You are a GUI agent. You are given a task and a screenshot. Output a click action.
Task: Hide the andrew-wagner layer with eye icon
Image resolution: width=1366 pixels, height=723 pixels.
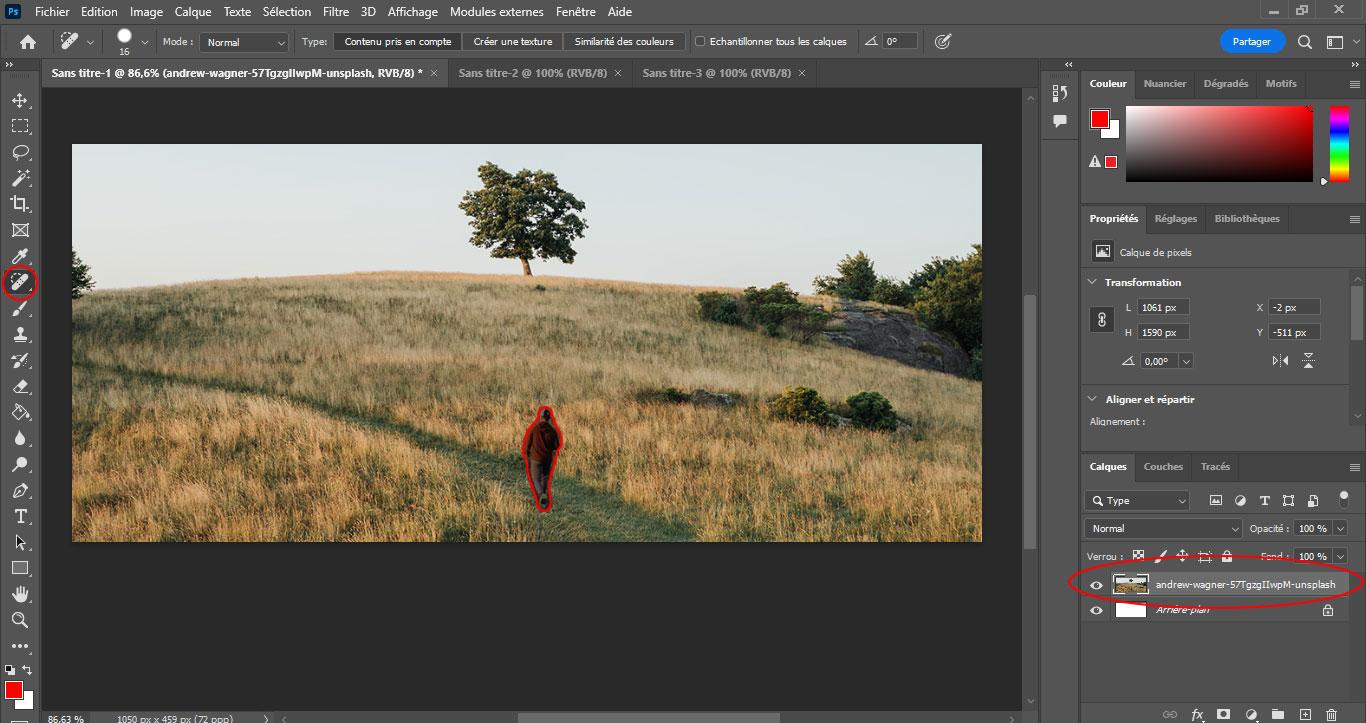[1096, 585]
